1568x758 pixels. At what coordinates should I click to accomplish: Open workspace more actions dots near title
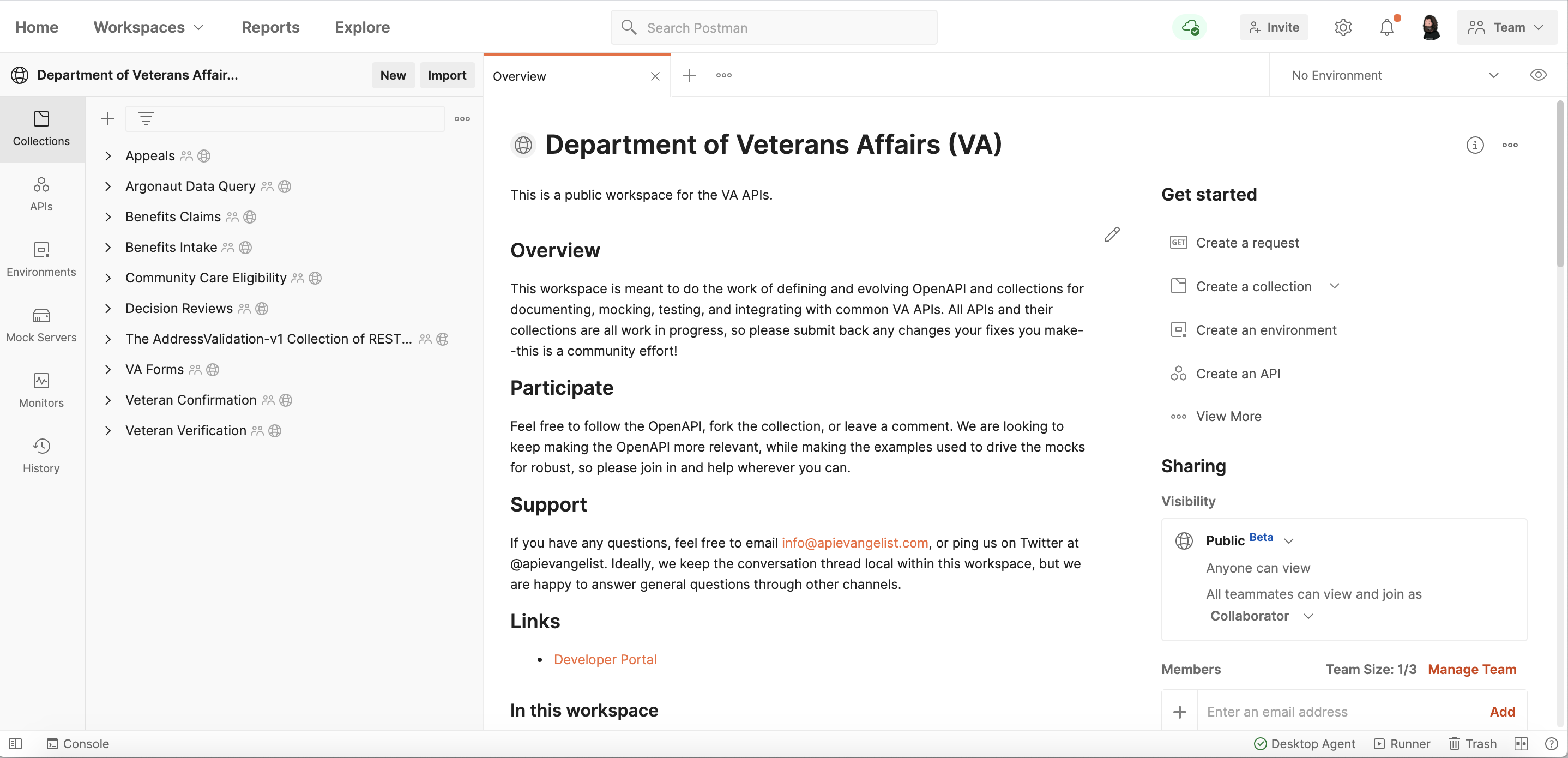1510,145
